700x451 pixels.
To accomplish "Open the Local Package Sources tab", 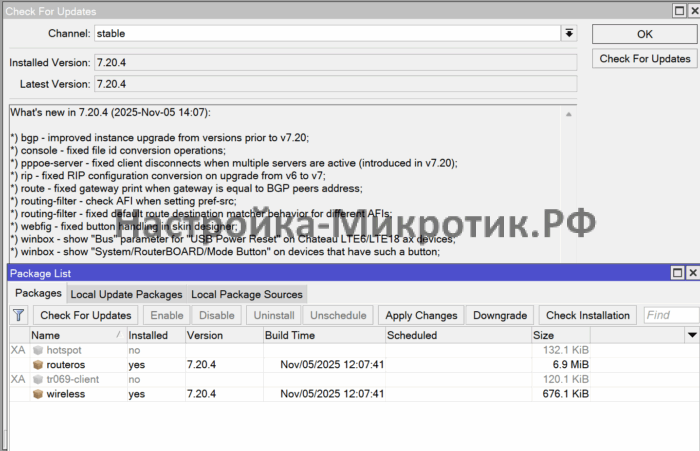I will click(246, 294).
